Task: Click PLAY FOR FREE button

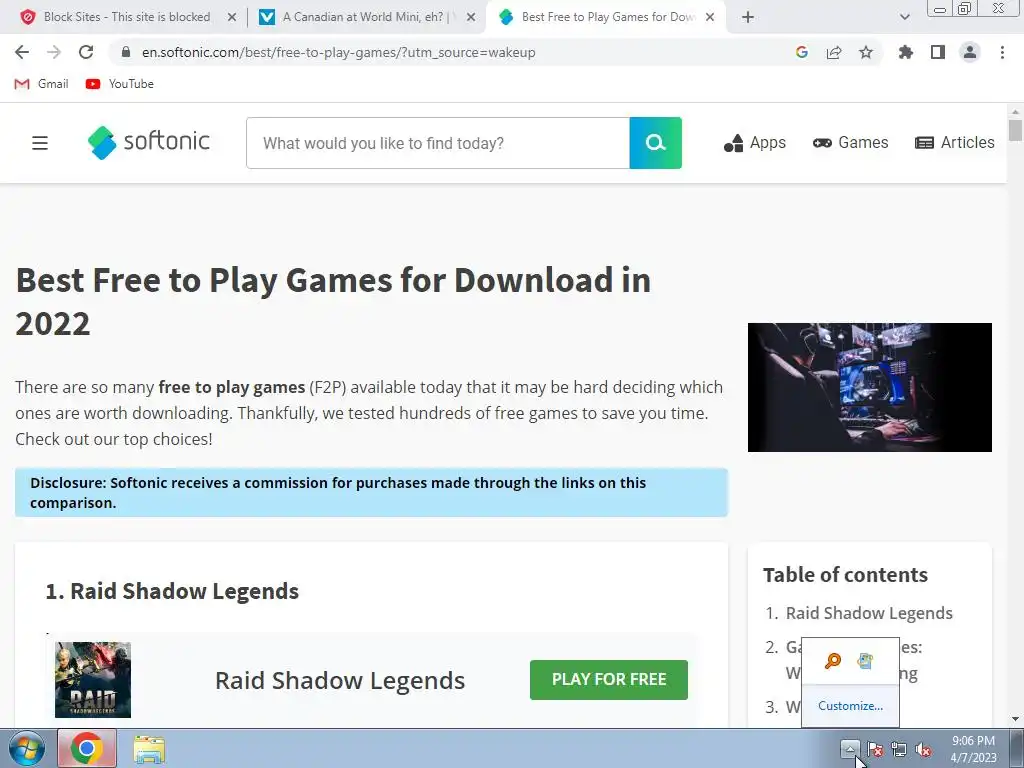Action: (609, 680)
